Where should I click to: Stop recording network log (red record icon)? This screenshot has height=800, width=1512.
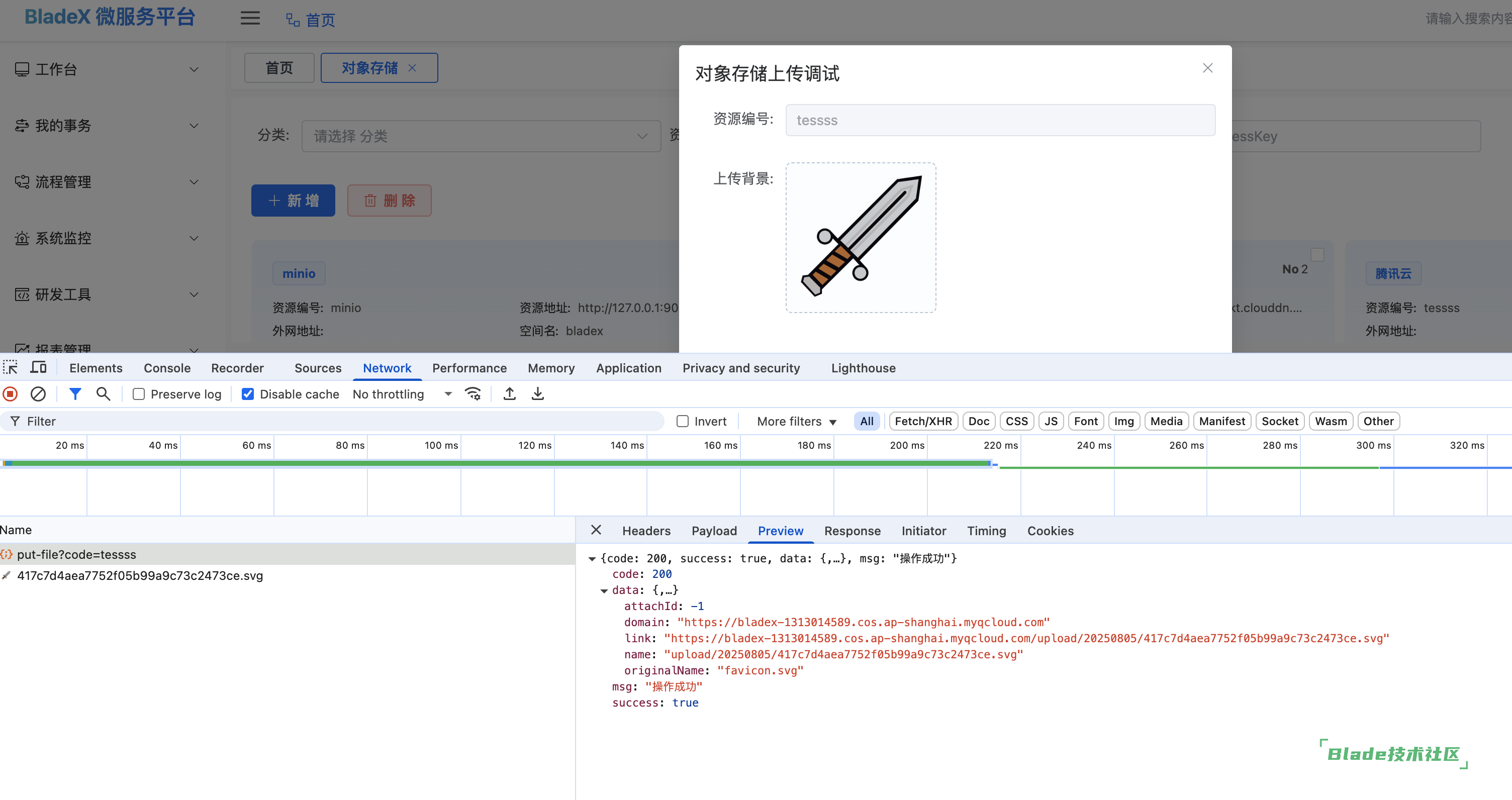pyautogui.click(x=11, y=394)
